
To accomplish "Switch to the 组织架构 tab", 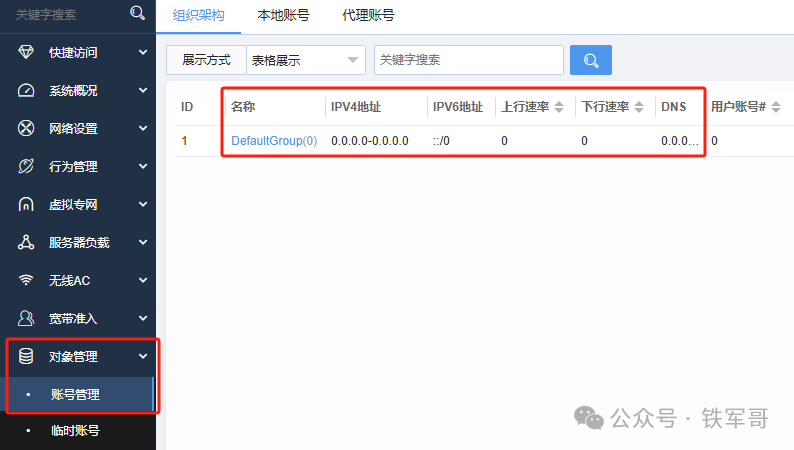I will tap(198, 15).
